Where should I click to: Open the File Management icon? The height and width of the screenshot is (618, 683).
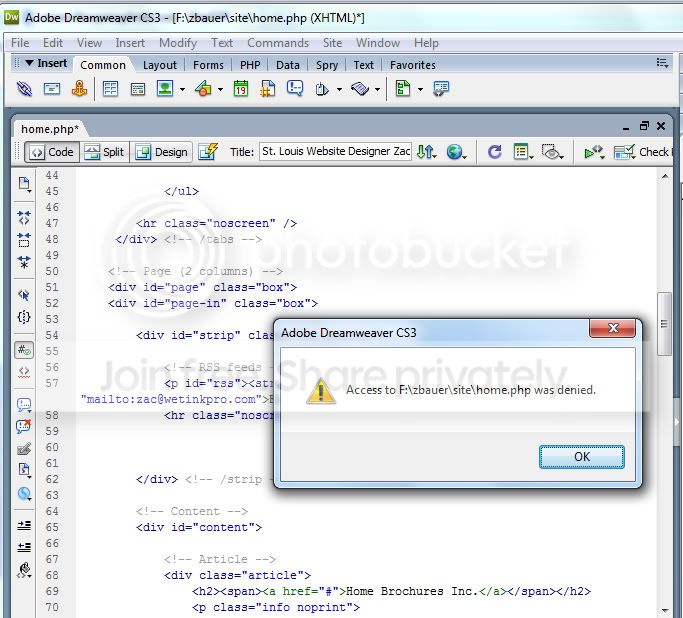pos(426,152)
